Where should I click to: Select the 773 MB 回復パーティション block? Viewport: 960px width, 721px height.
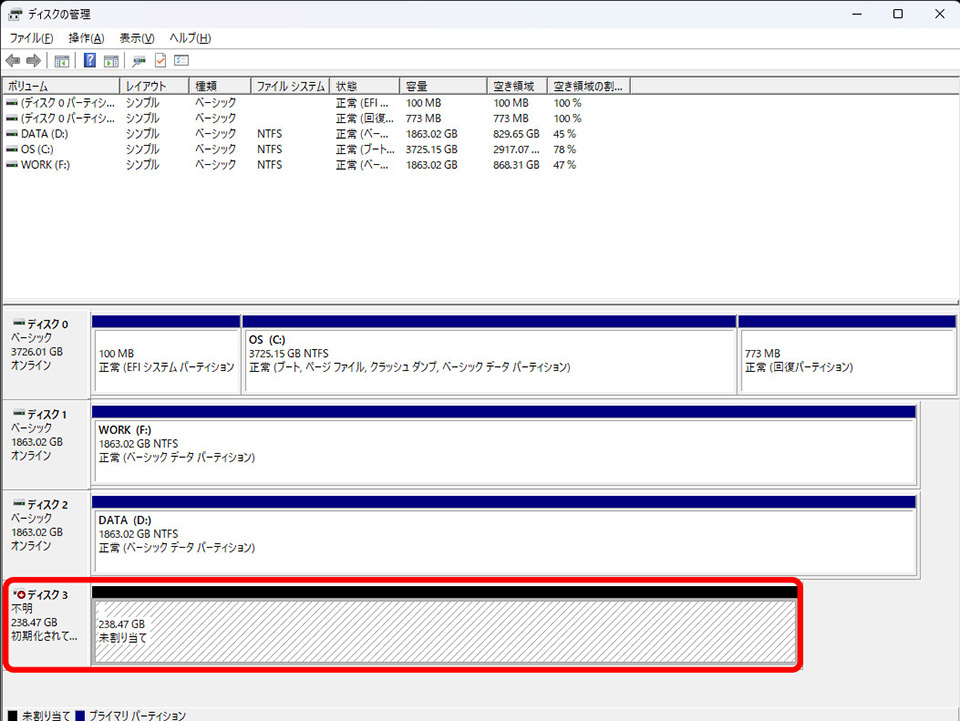[x=847, y=362]
